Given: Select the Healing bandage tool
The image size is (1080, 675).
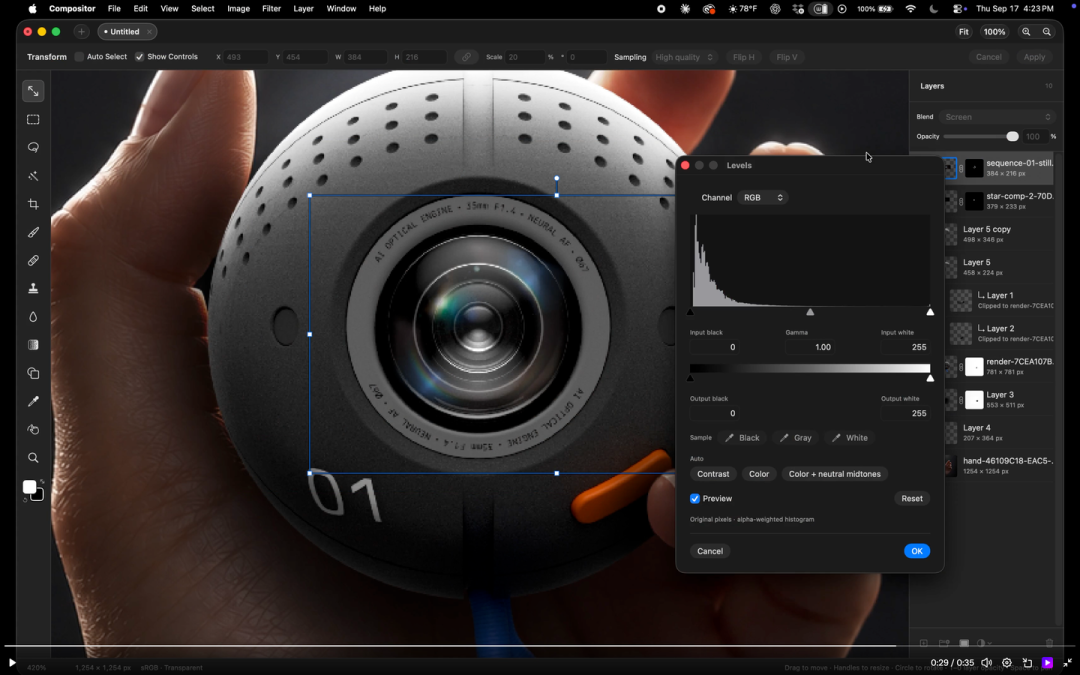Looking at the screenshot, I should tap(33, 260).
